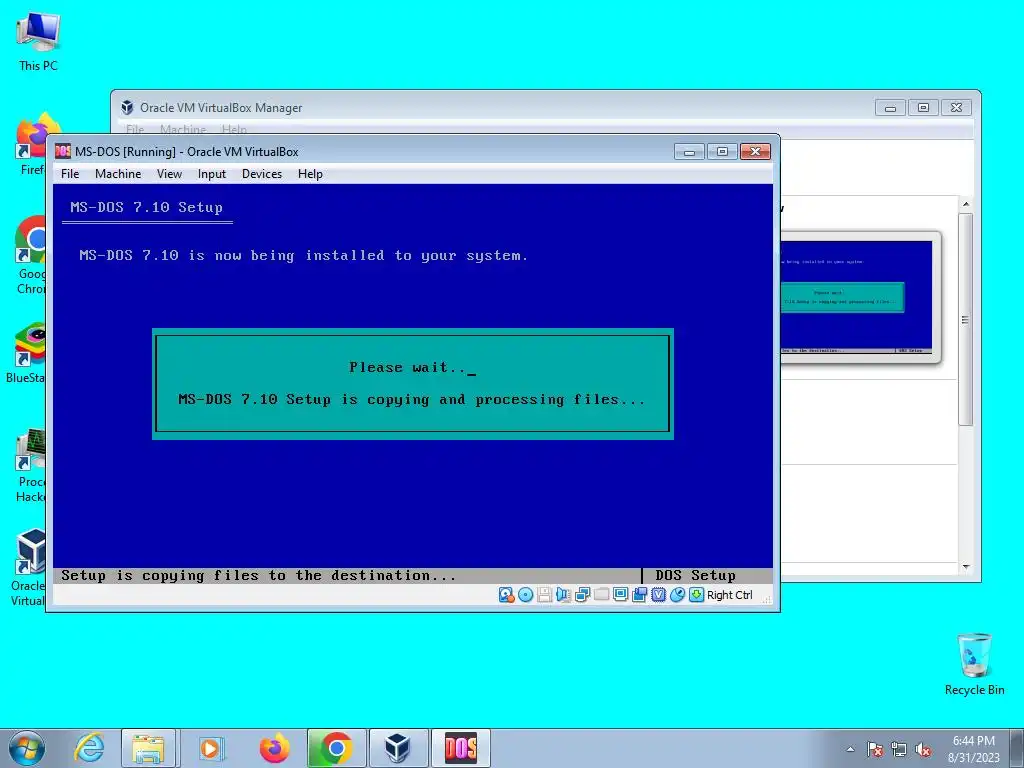
Task: Click the muted volume tray icon
Action: click(923, 750)
